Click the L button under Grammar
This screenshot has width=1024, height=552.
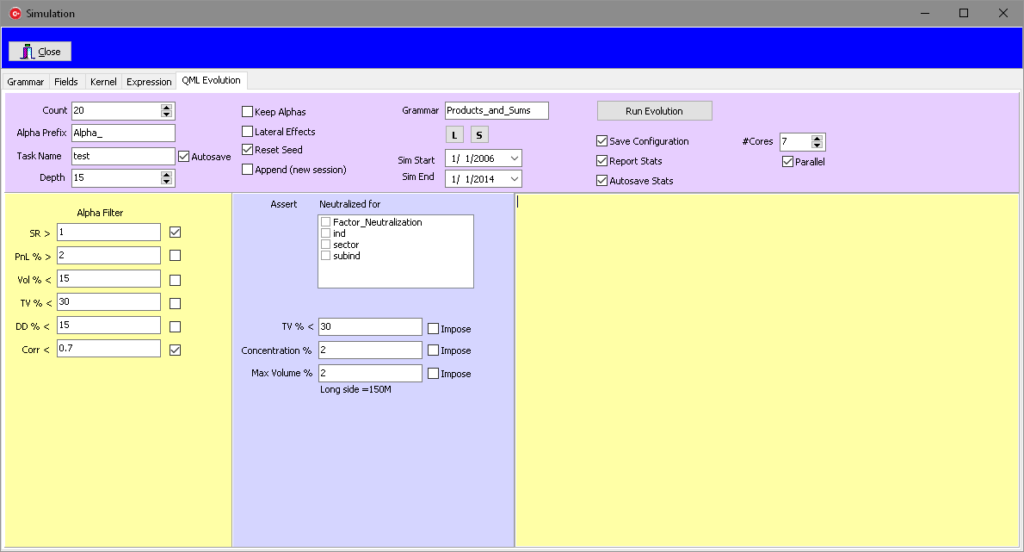coord(455,135)
